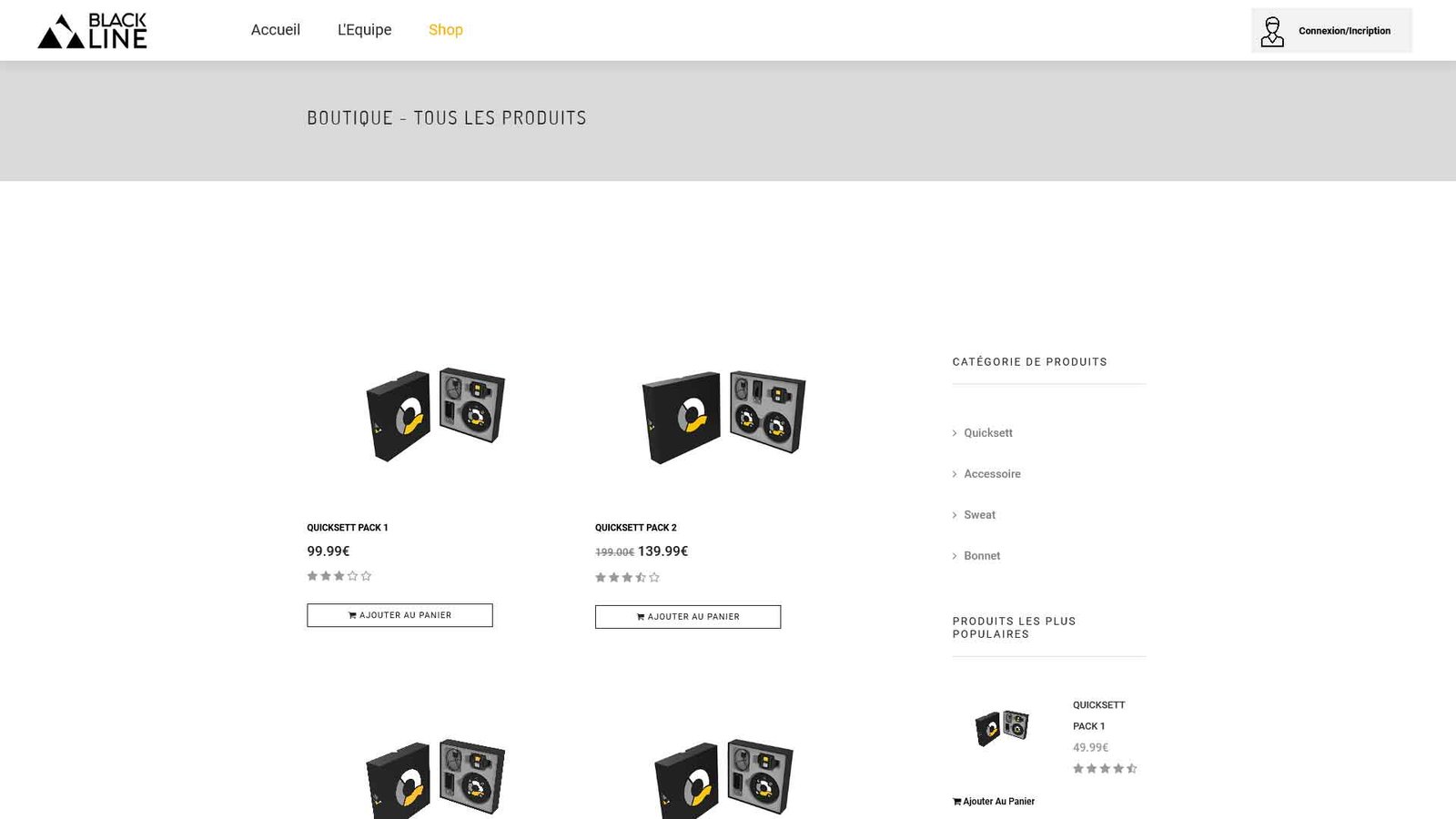Screen dimensions: 1456x819
Task: Click the star rating of the popular Quicksett Pack 1
Action: coord(1106,769)
